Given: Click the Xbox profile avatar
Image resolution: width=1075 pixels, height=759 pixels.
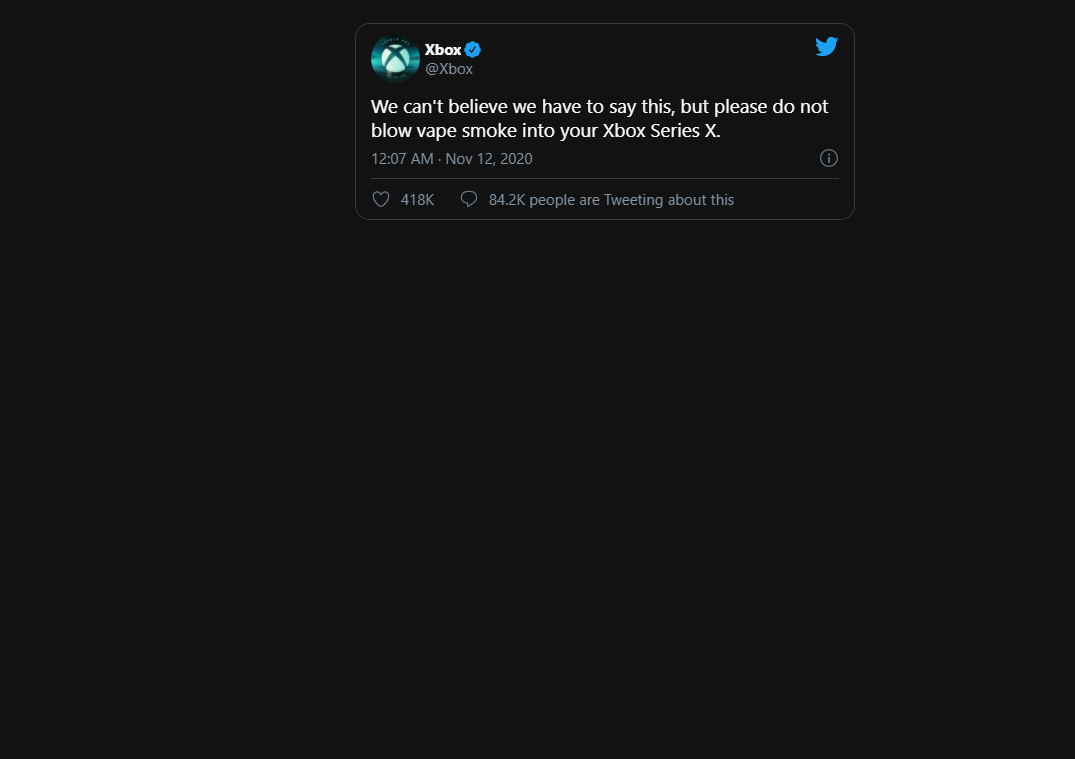Looking at the screenshot, I should 395,59.
